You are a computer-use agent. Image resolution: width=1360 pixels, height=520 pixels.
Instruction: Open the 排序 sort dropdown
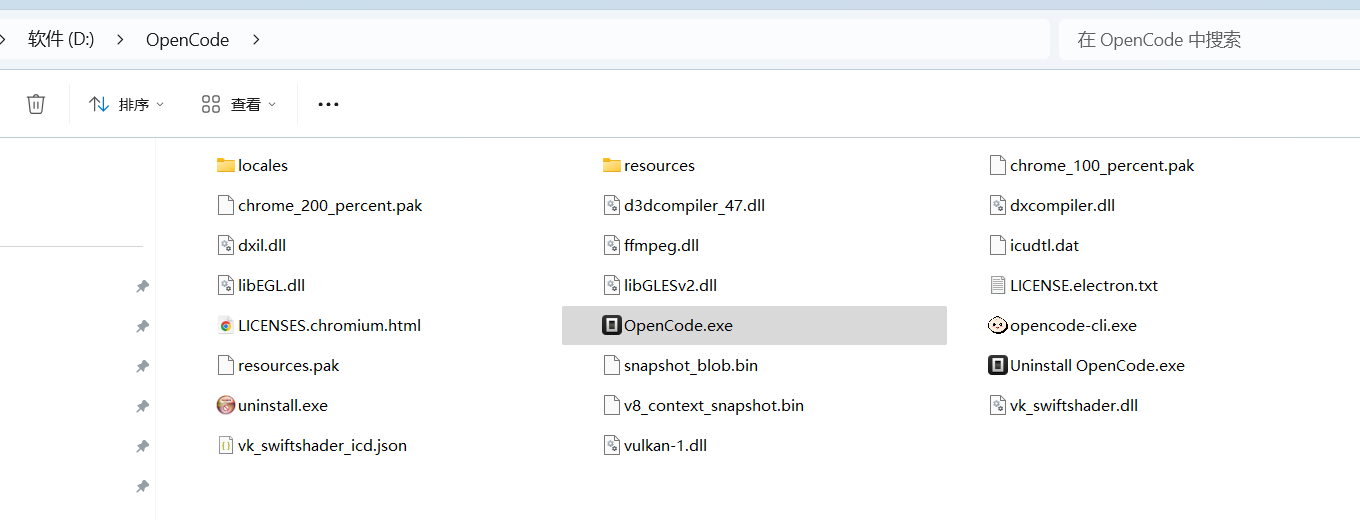(x=126, y=104)
